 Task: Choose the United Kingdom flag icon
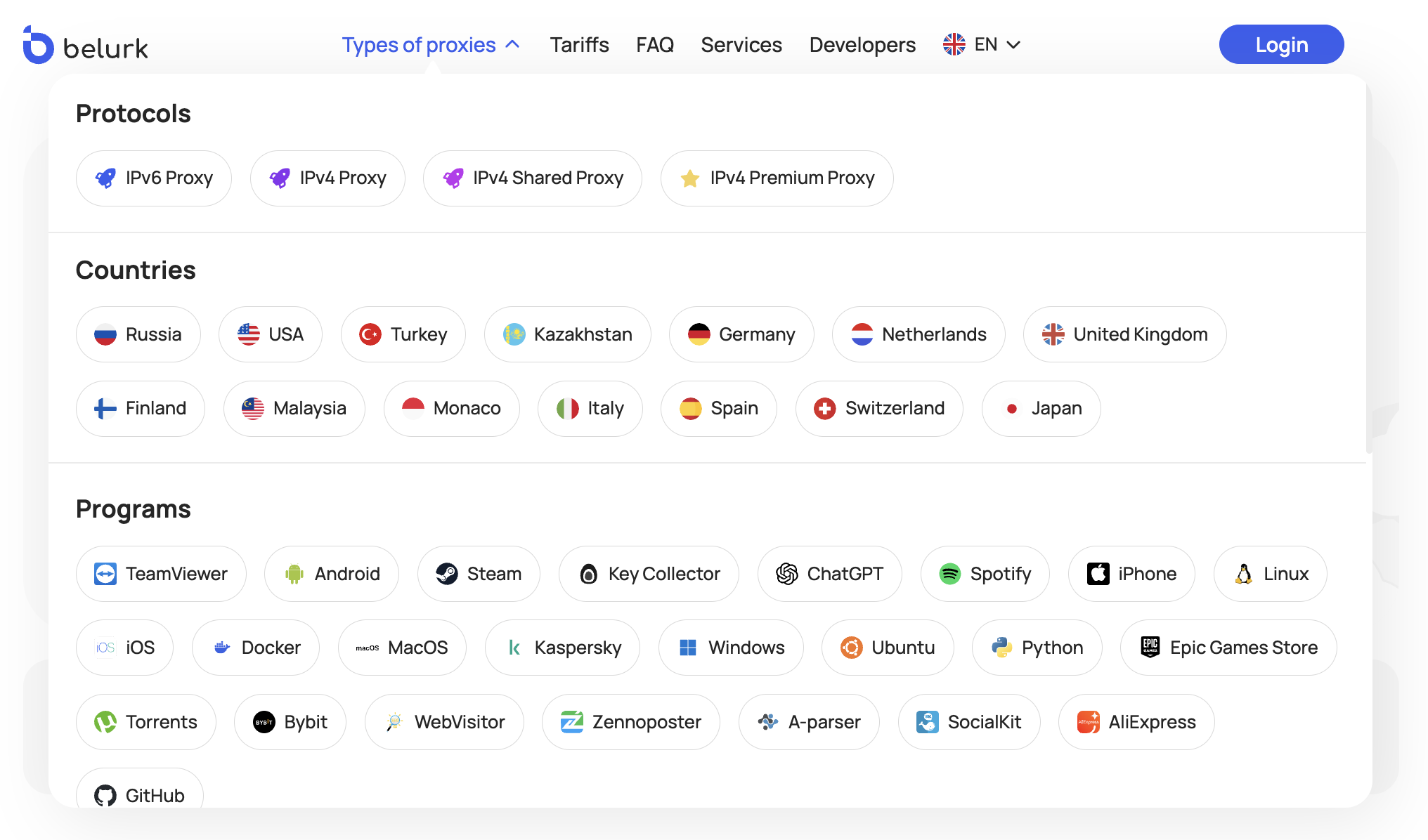point(1053,334)
